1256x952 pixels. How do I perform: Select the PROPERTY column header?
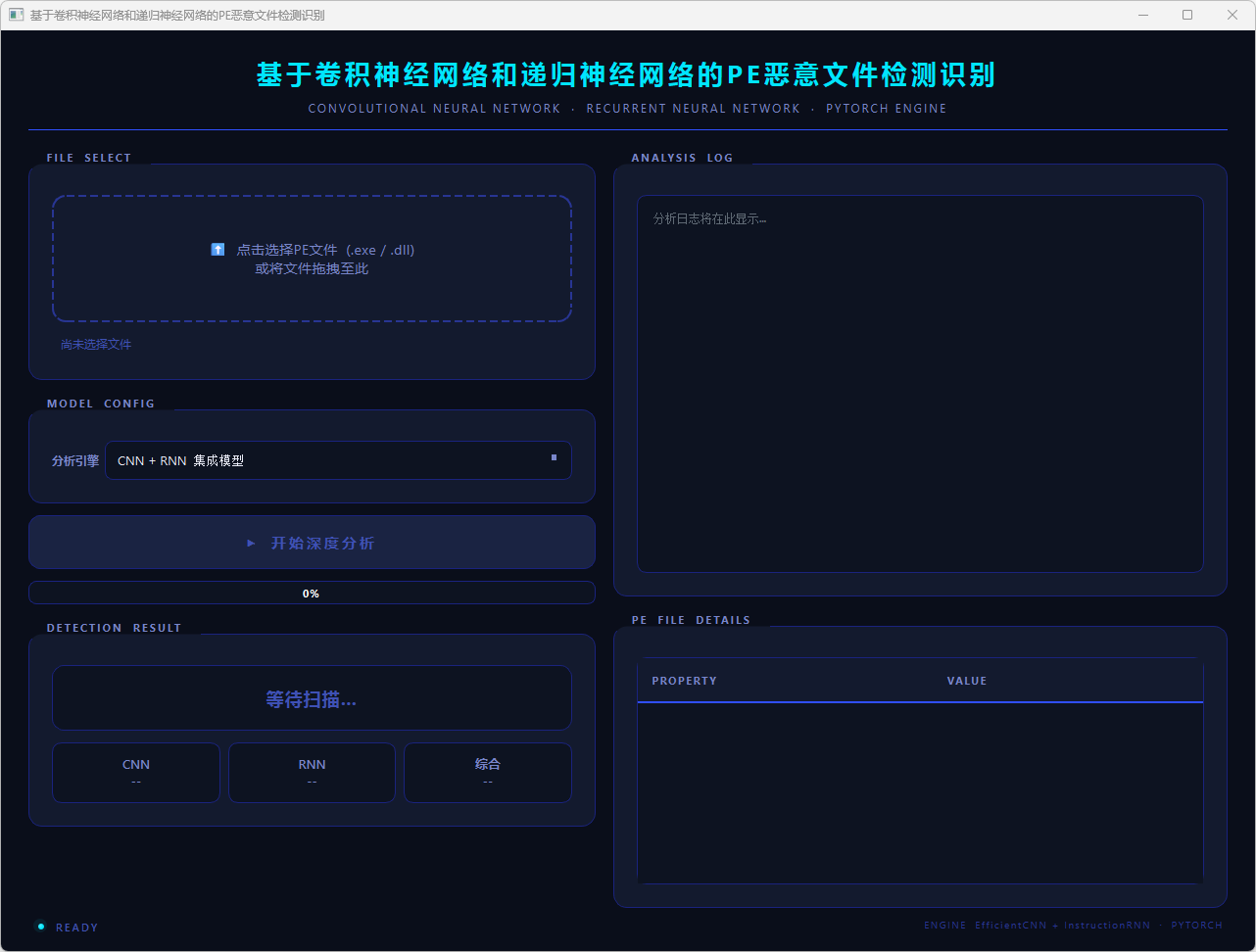click(x=684, y=681)
